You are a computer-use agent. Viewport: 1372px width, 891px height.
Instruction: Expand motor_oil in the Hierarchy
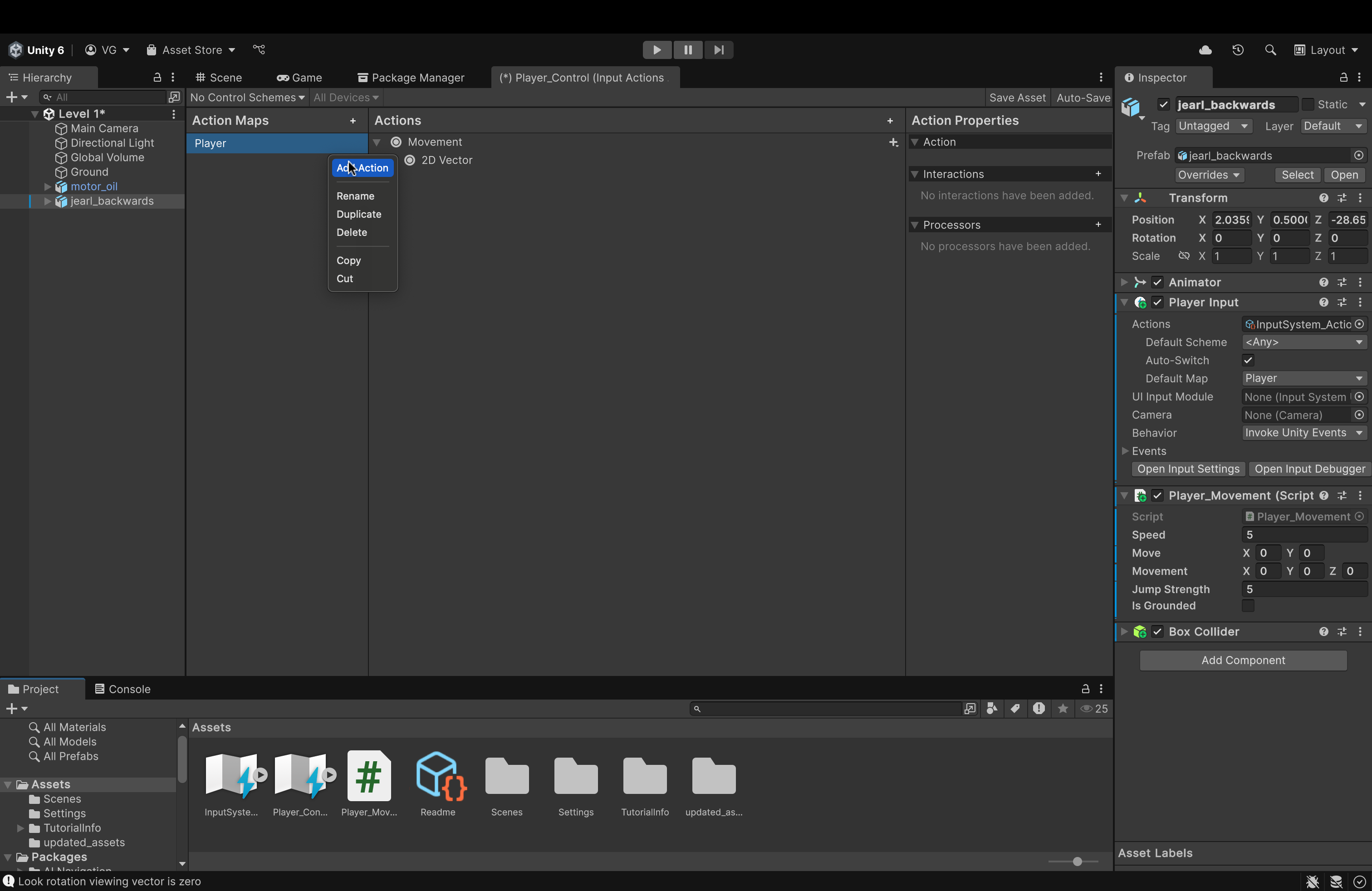[47, 186]
